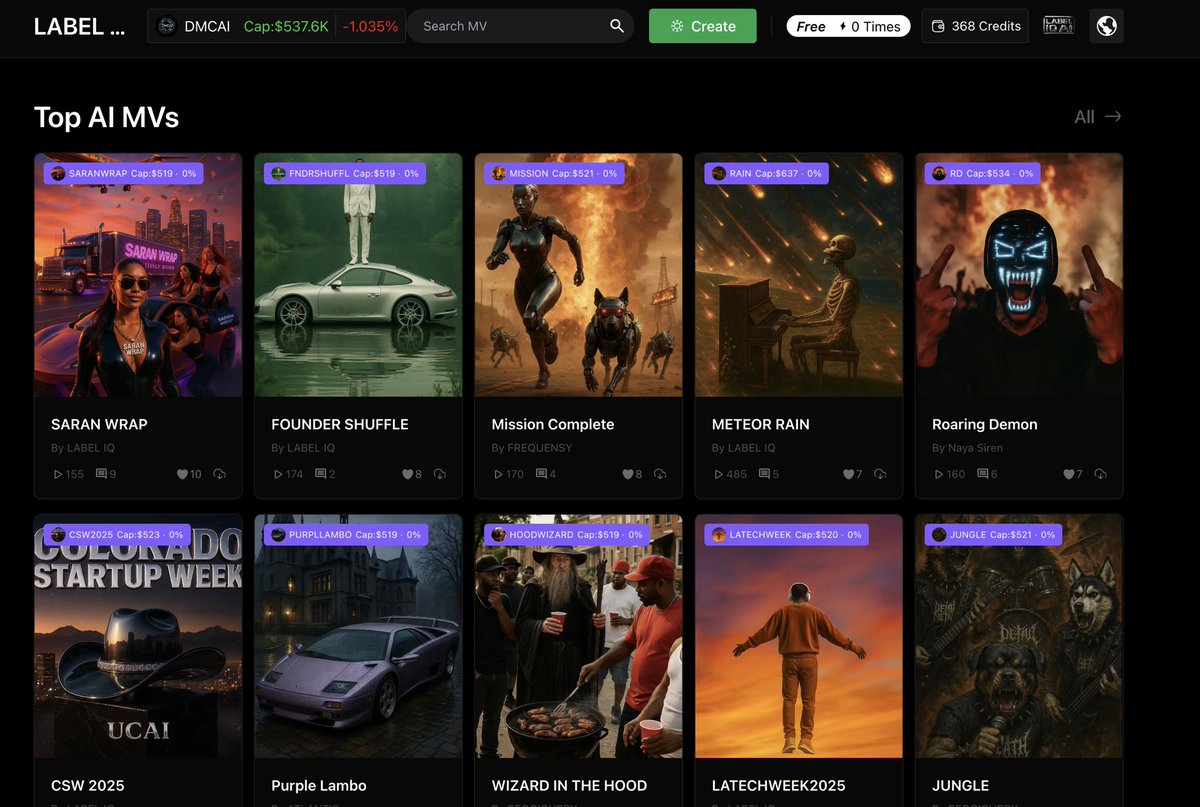Click the "LATECHWEEK2025" title text

pos(778,786)
